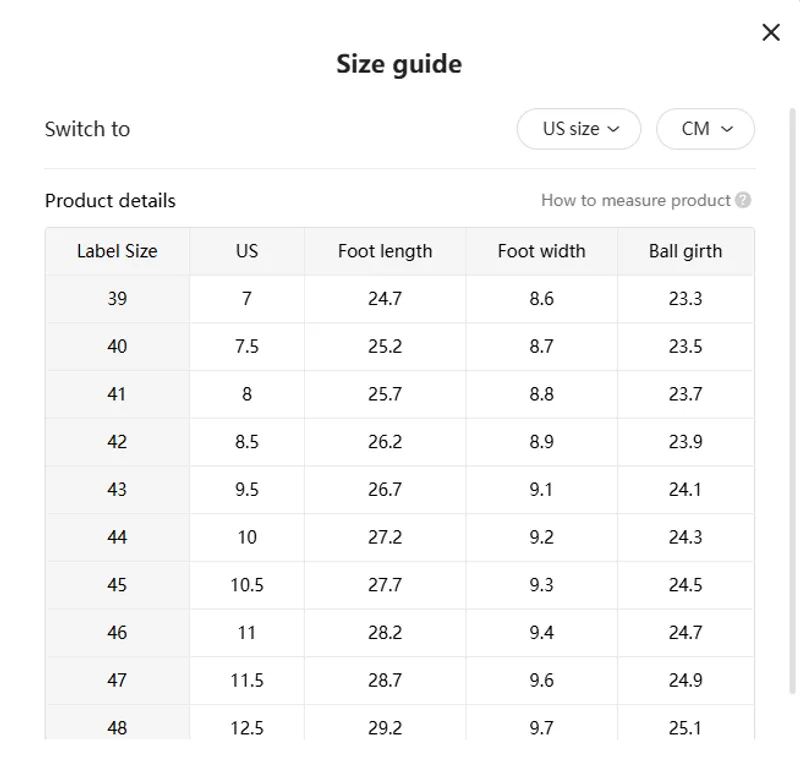Open the CM unit dropdown
Screen dimensions: 800x780
pos(705,129)
